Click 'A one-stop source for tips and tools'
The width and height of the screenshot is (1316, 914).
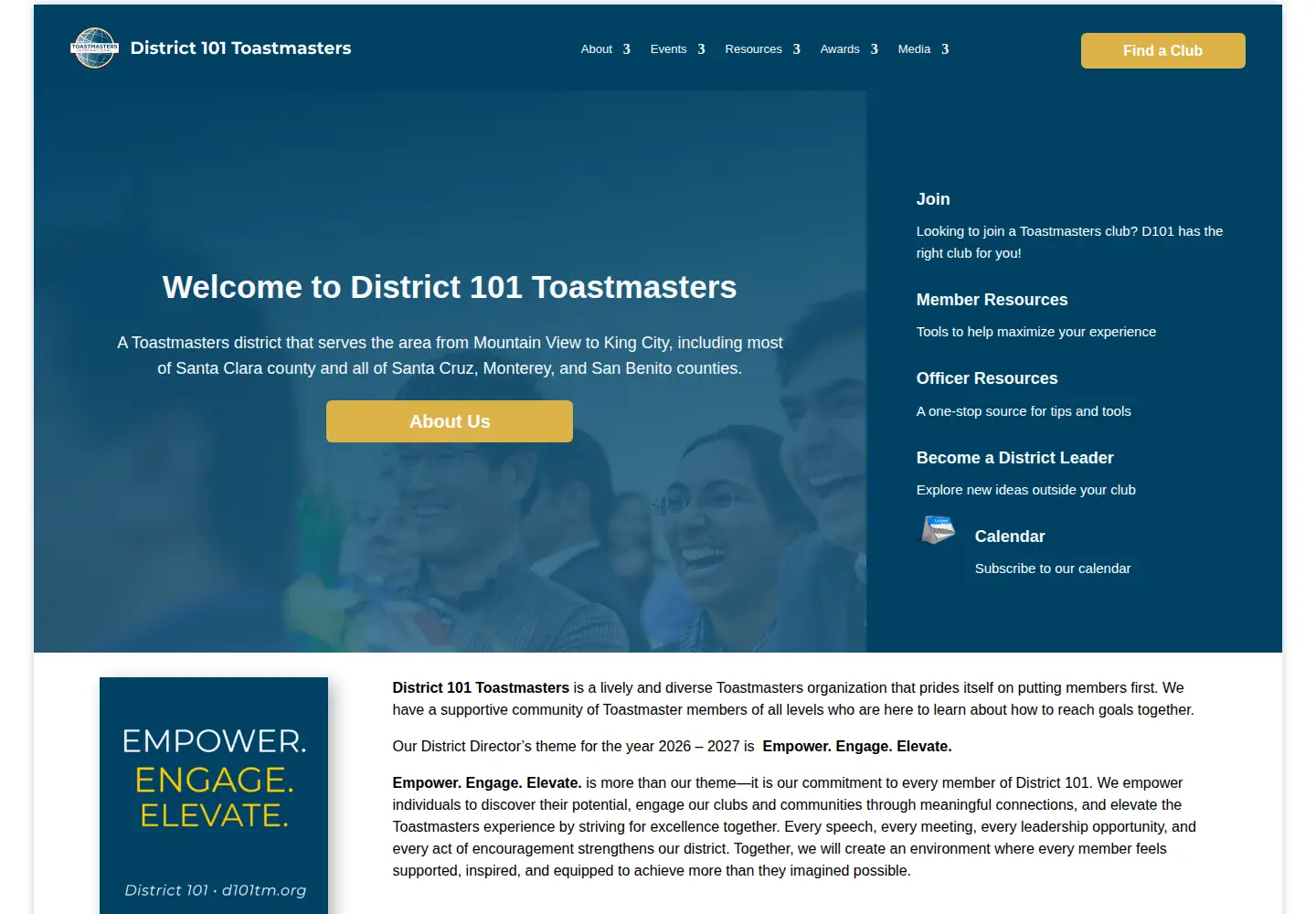point(1024,411)
